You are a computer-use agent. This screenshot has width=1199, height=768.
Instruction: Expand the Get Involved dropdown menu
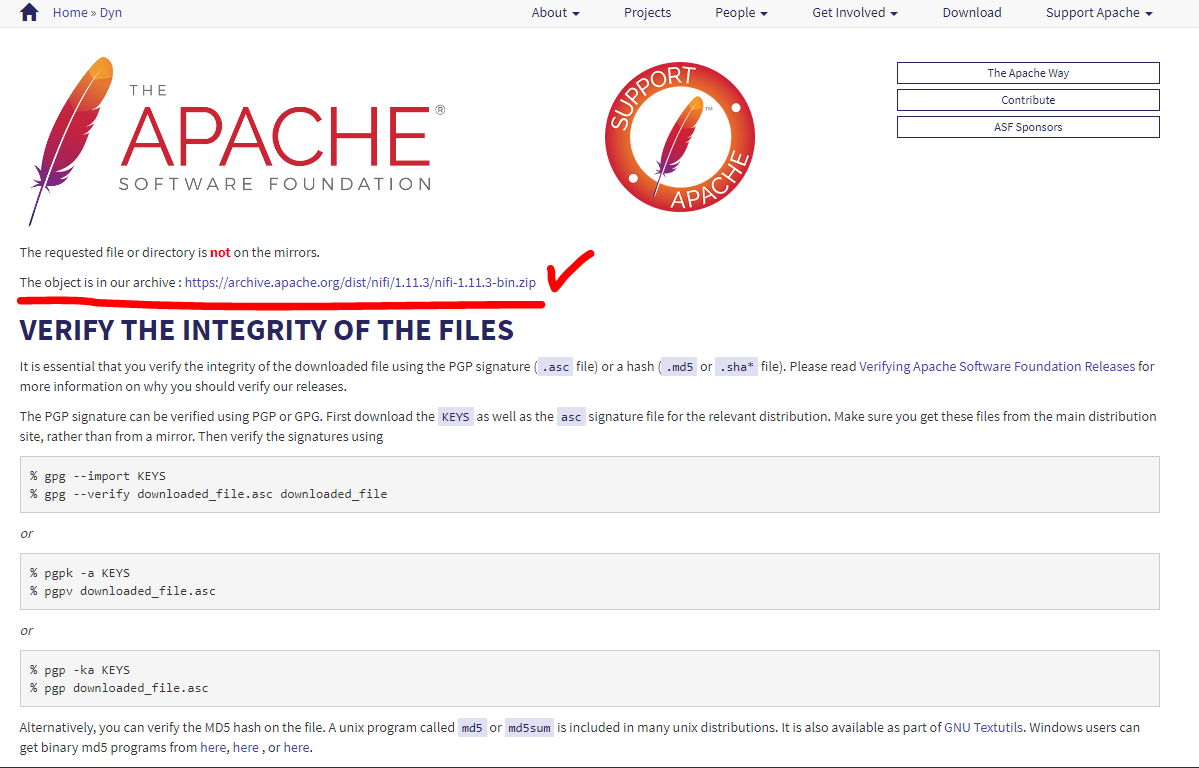click(x=854, y=12)
